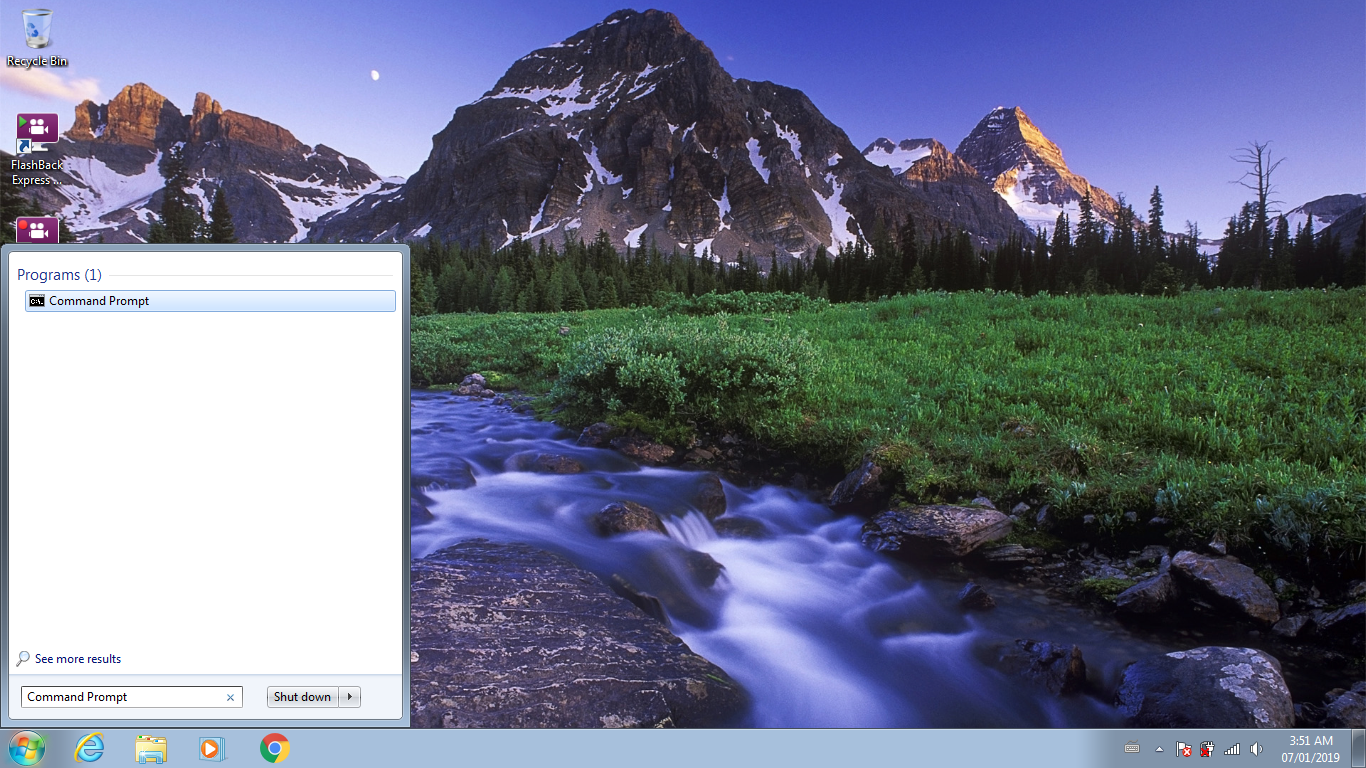The height and width of the screenshot is (768, 1366).
Task: Clear the search box with the X
Action: coord(230,696)
